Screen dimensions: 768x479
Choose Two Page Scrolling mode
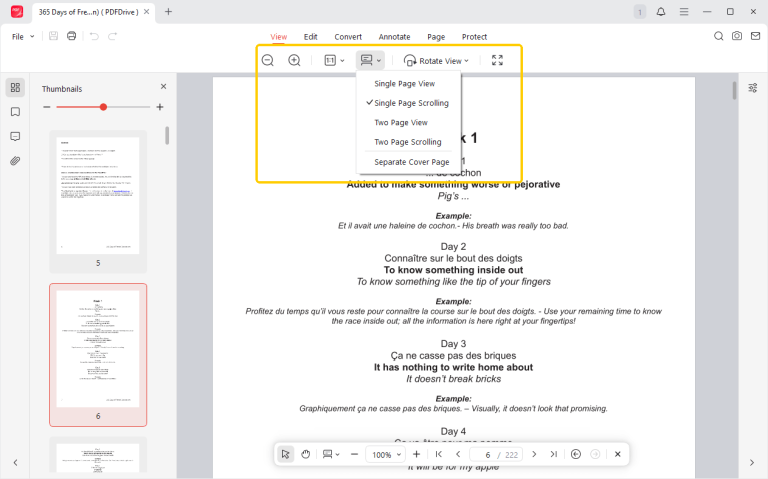407,142
